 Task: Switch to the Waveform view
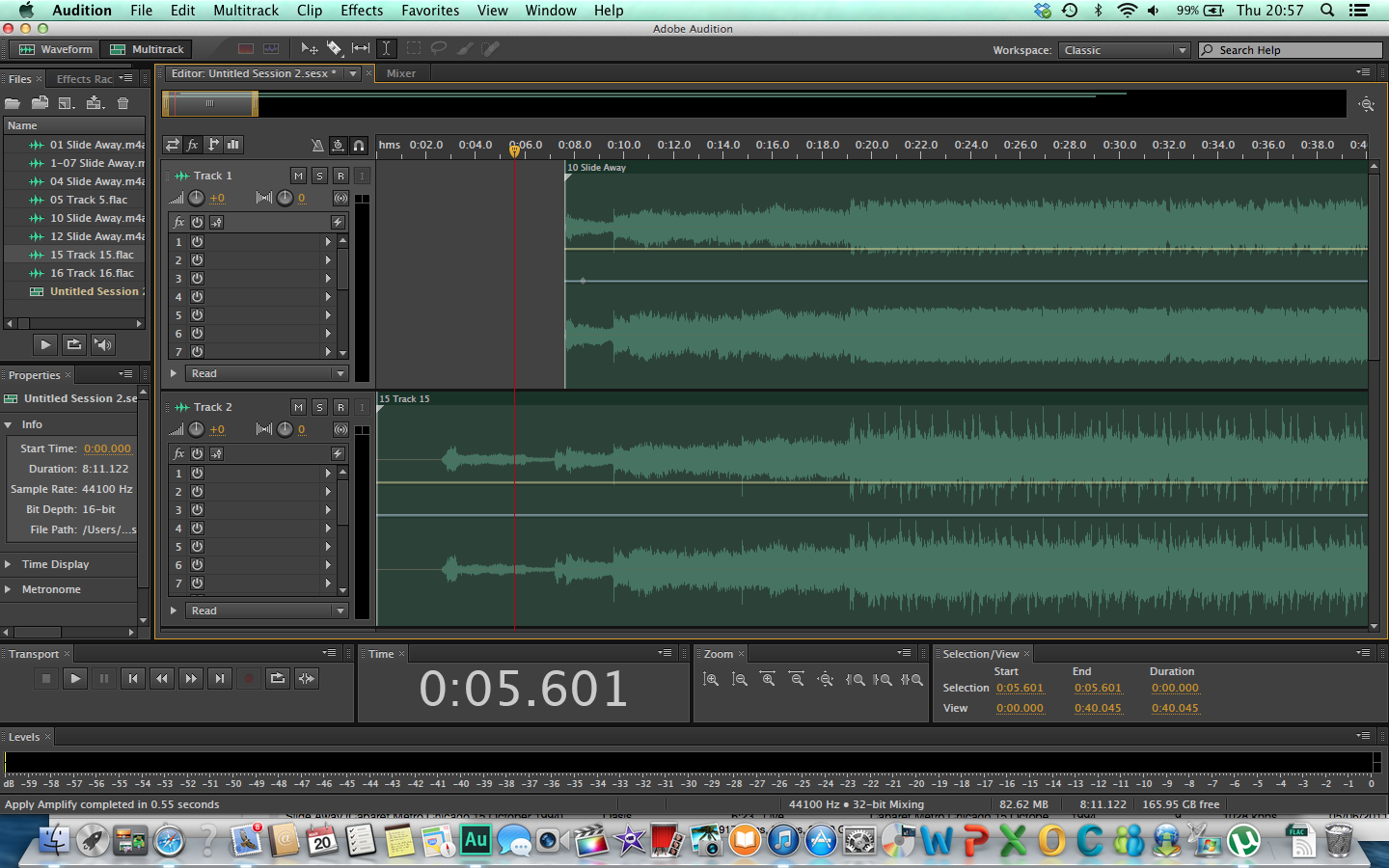(x=56, y=49)
